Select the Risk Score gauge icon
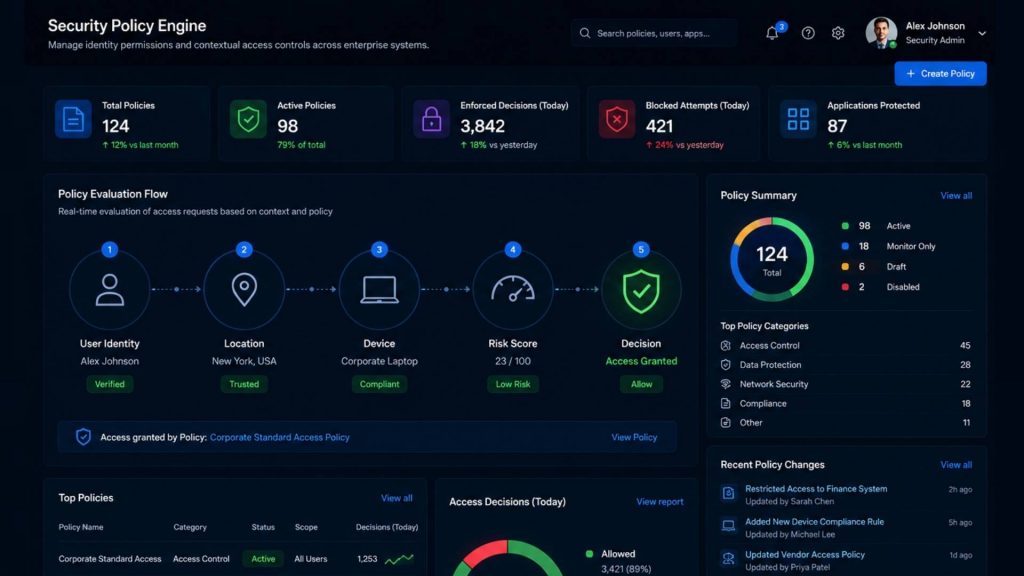The height and width of the screenshot is (576, 1024). [513, 289]
